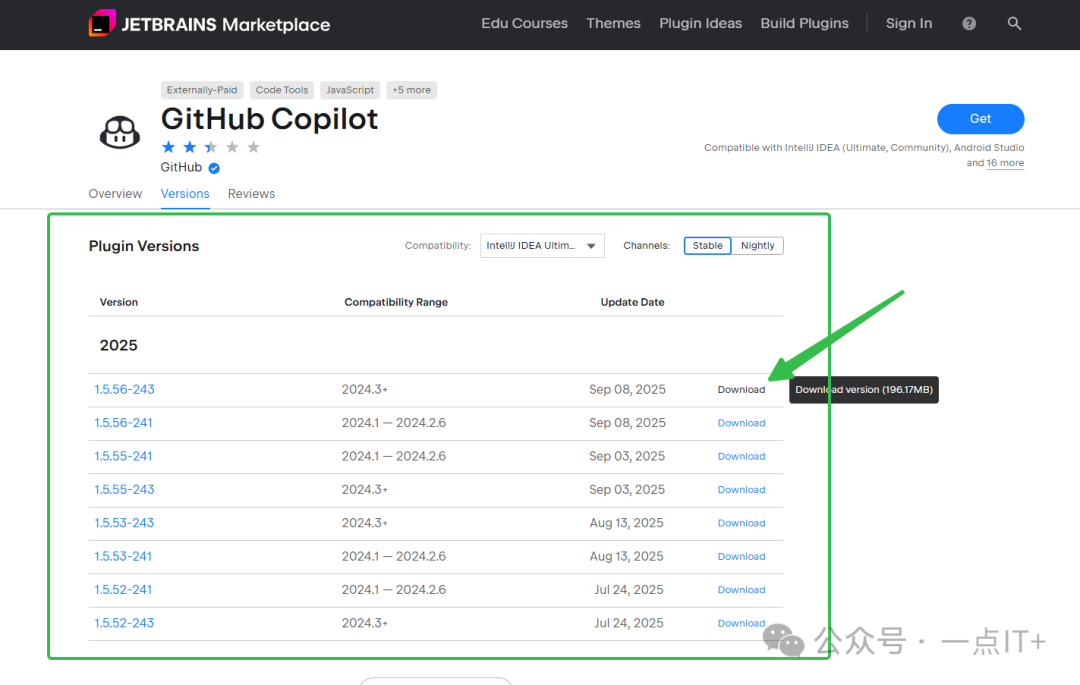Click the 'Aug 13, 2025' date for 1.5.53-243
1080x685 pixels.
tap(626, 523)
